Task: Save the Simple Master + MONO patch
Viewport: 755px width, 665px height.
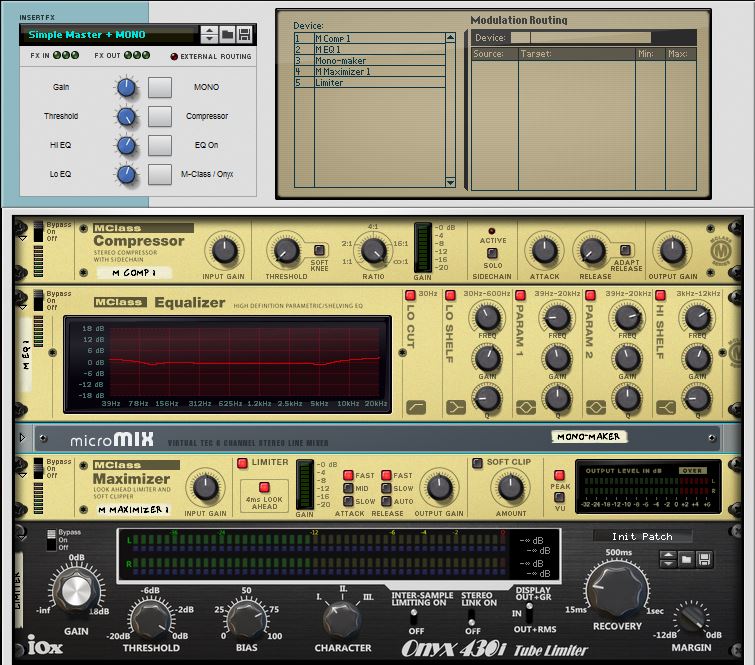Action: (x=244, y=35)
